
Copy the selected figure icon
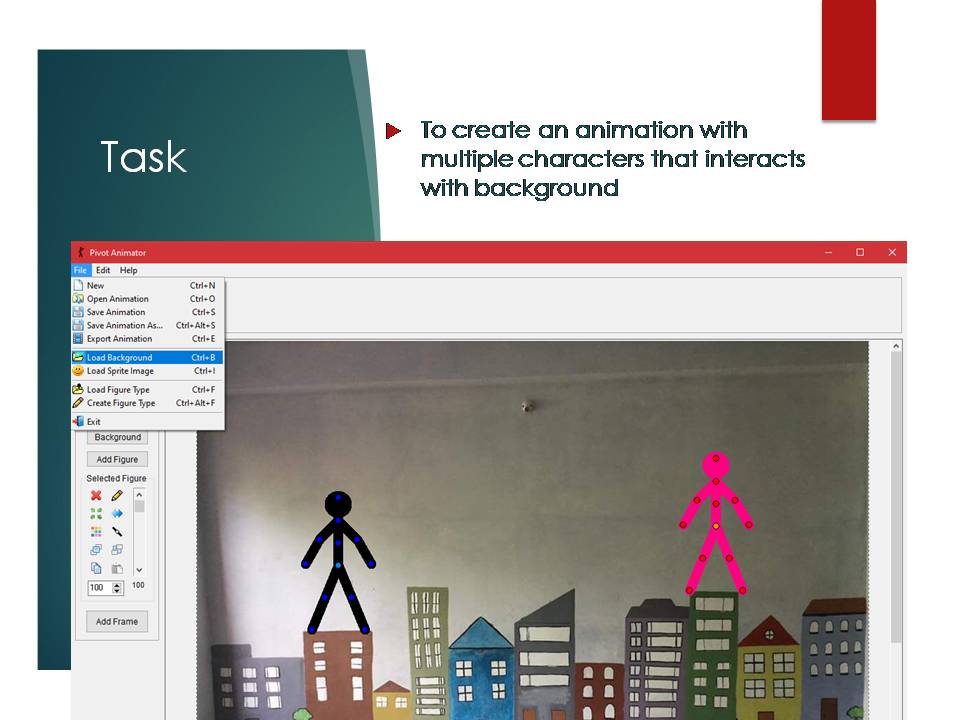click(96, 568)
